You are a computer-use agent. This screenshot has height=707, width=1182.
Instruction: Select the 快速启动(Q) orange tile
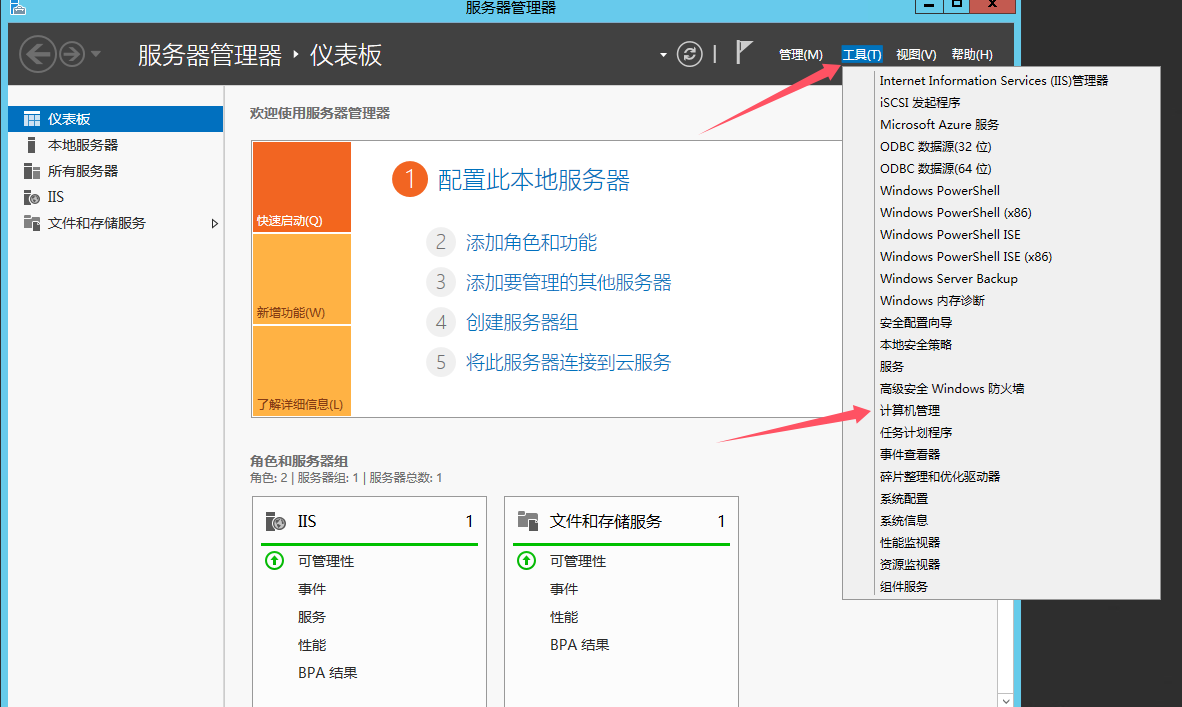pyautogui.click(x=301, y=187)
